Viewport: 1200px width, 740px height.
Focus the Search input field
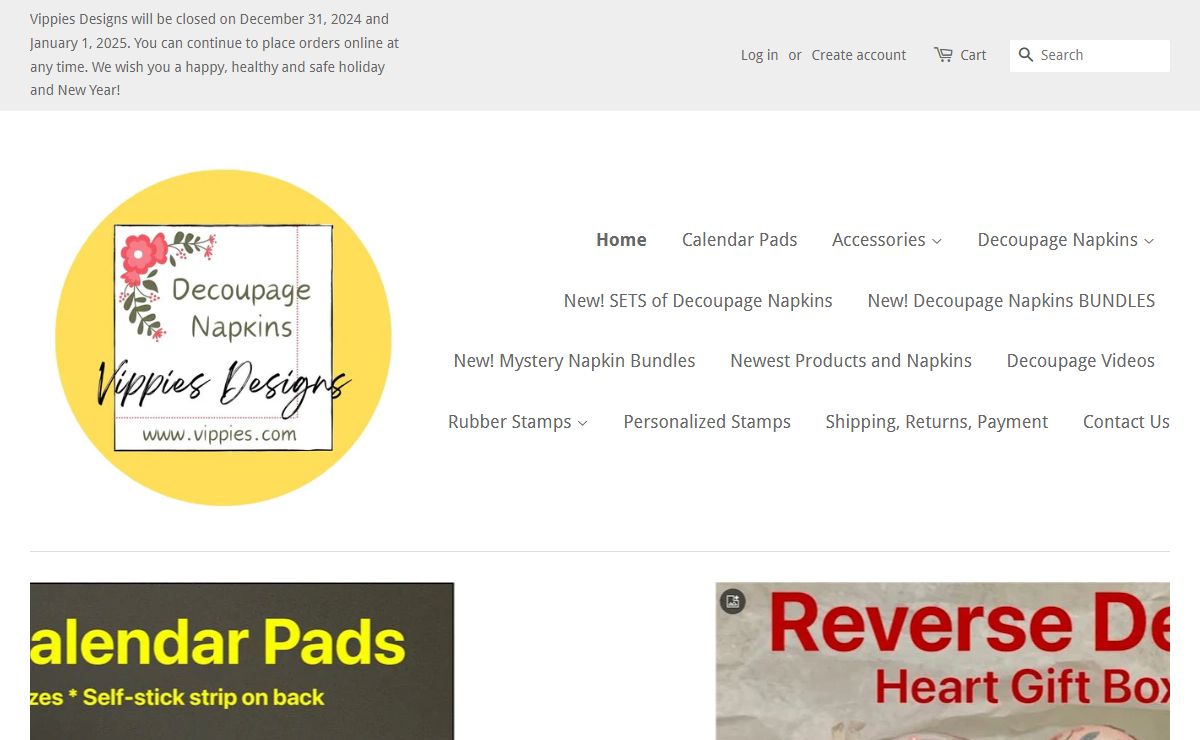coord(1090,56)
